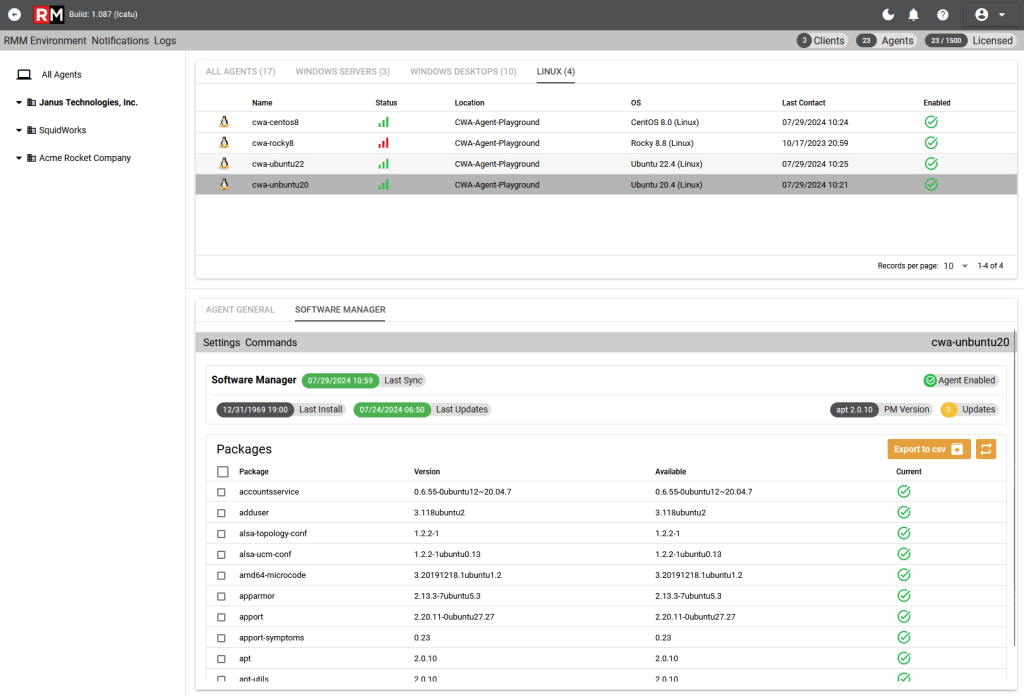
Task: Click Linux penguin icon for cwa-rocky8
Action: pos(224,142)
